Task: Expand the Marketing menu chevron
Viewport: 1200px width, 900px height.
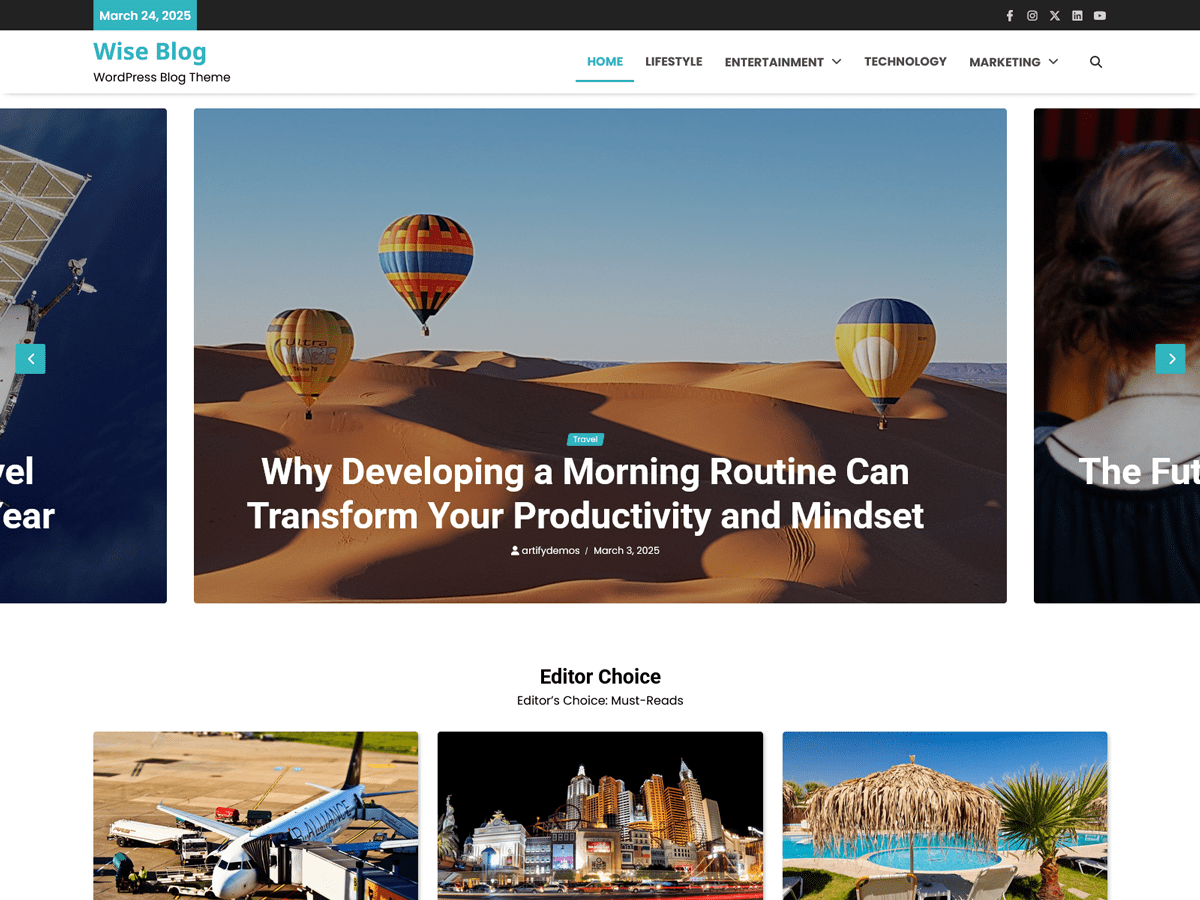Action: click(1055, 61)
